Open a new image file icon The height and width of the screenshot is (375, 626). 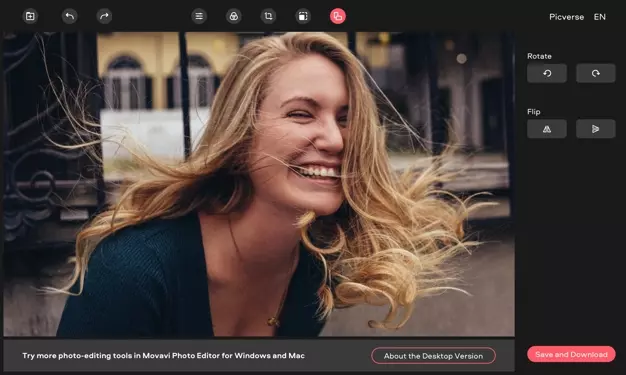(30, 16)
